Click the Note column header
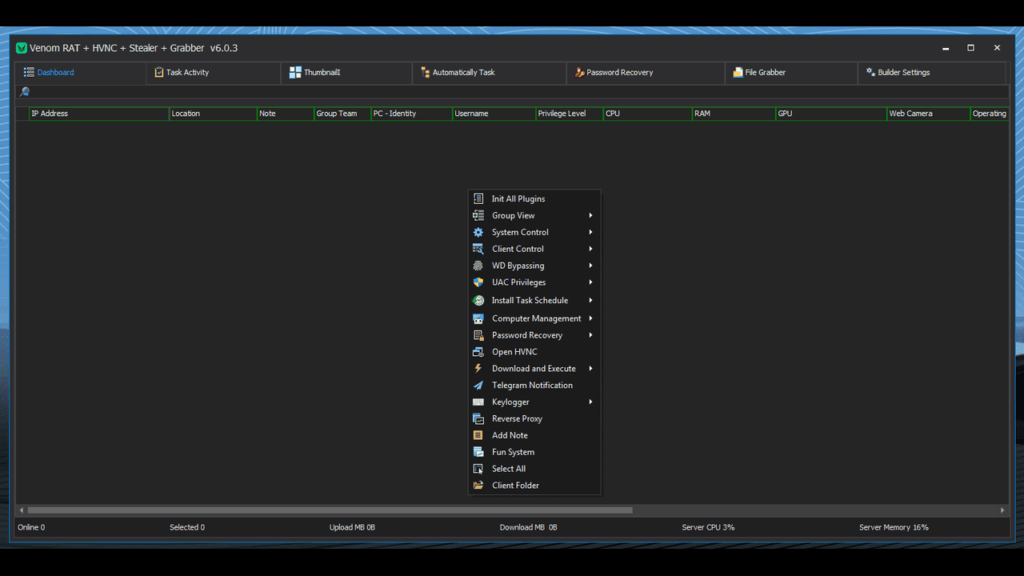The image size is (1024, 576). [x=285, y=114]
